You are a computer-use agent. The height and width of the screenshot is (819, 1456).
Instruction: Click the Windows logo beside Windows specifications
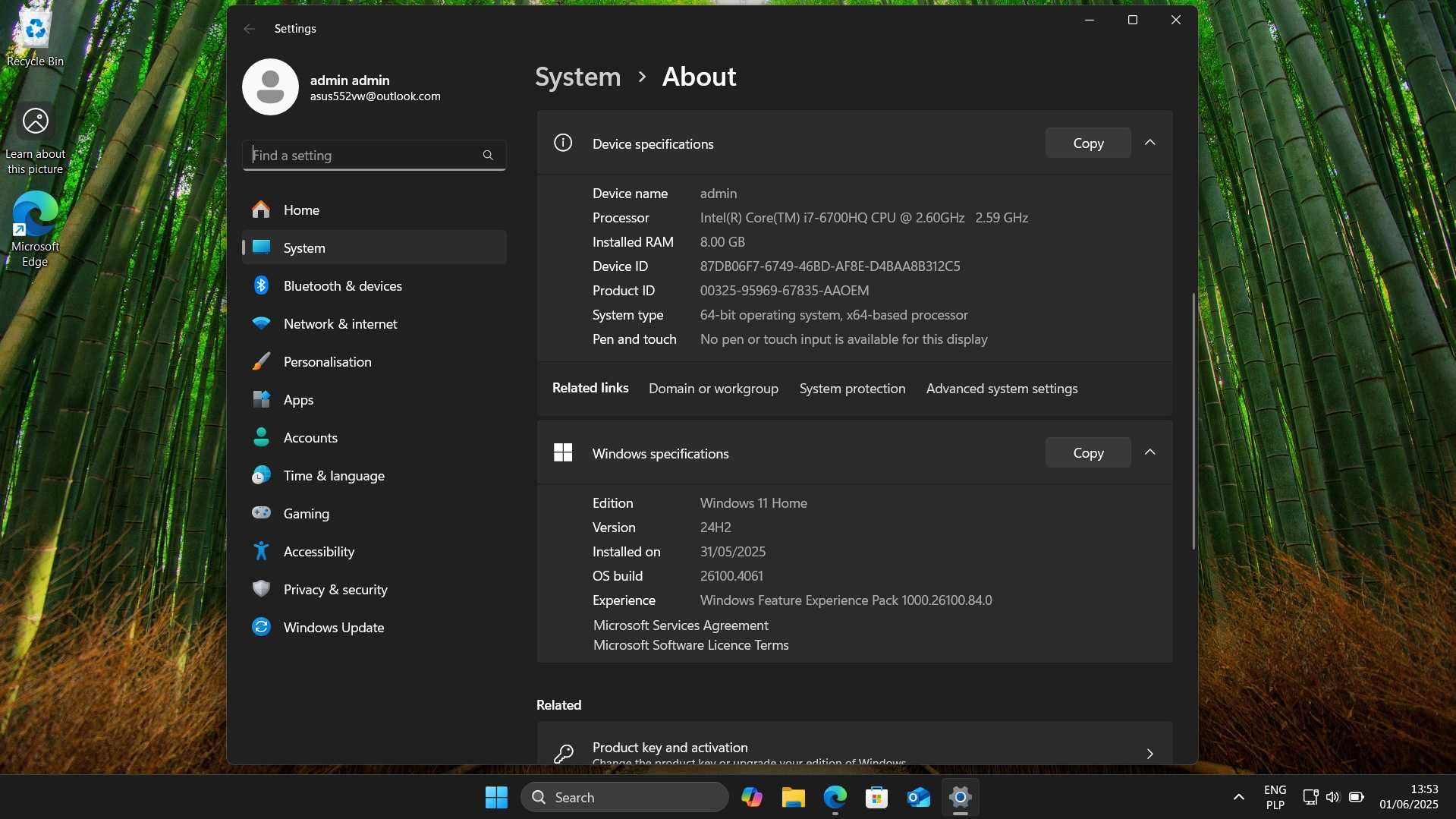563,452
